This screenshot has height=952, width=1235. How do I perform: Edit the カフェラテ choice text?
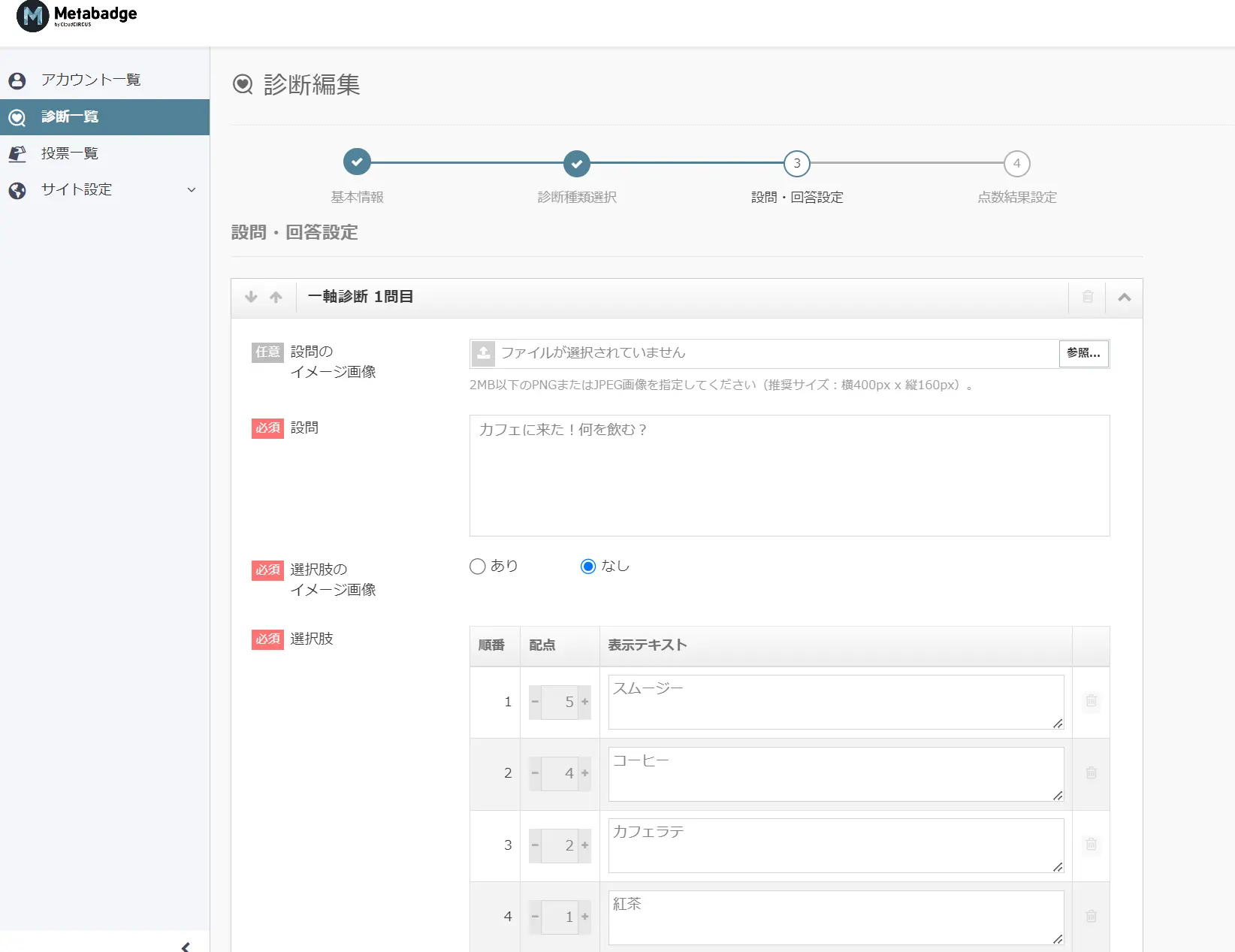(x=836, y=845)
